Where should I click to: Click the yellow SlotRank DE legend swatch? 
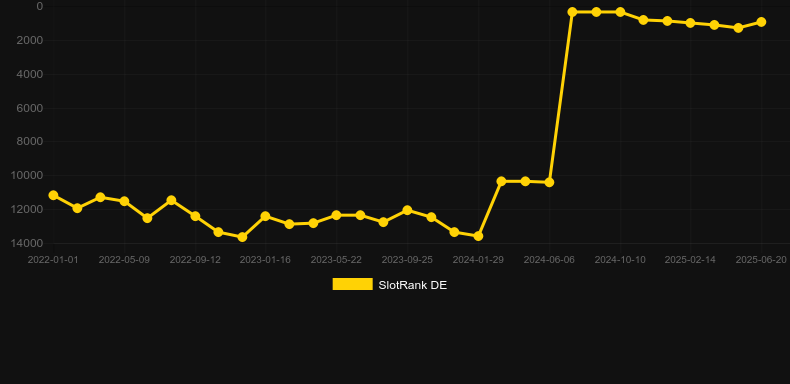tap(353, 284)
